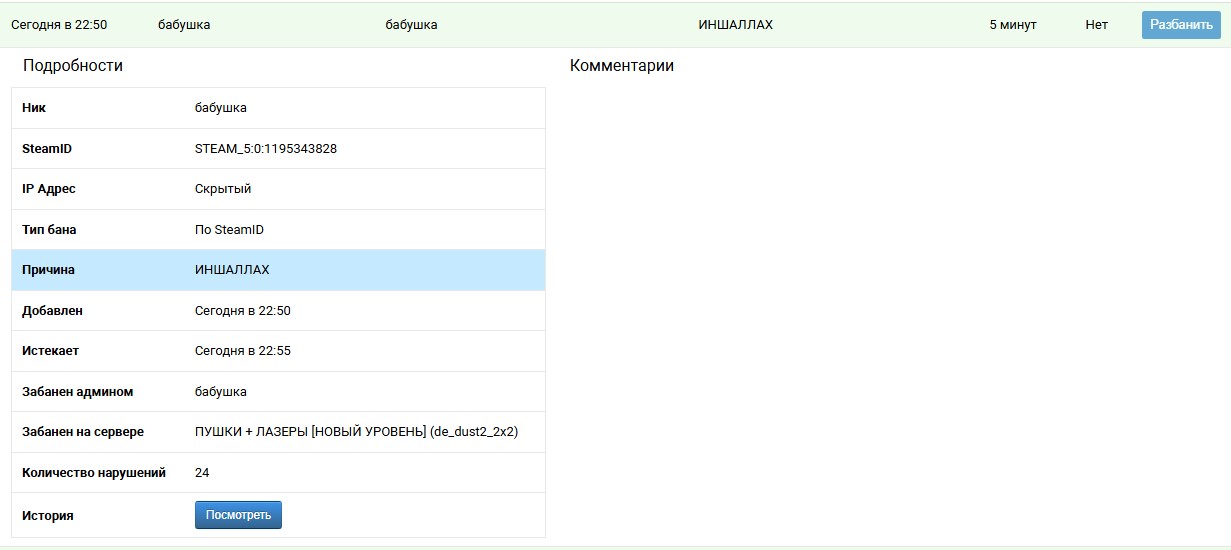Click the Количество нарушений label
Image resolution: width=1231 pixels, height=550 pixels.
coord(94,473)
